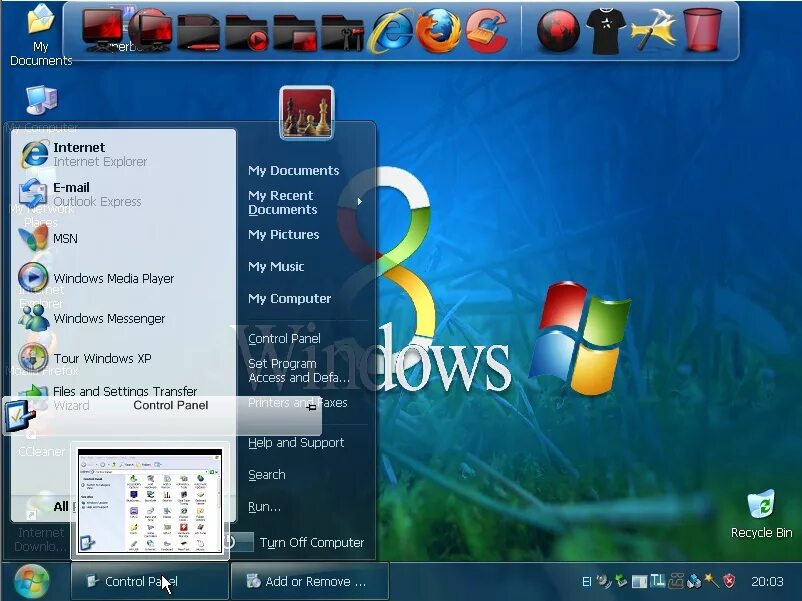This screenshot has height=601, width=802.
Task: Open the dock folder with red pen
Action: [x=198, y=32]
